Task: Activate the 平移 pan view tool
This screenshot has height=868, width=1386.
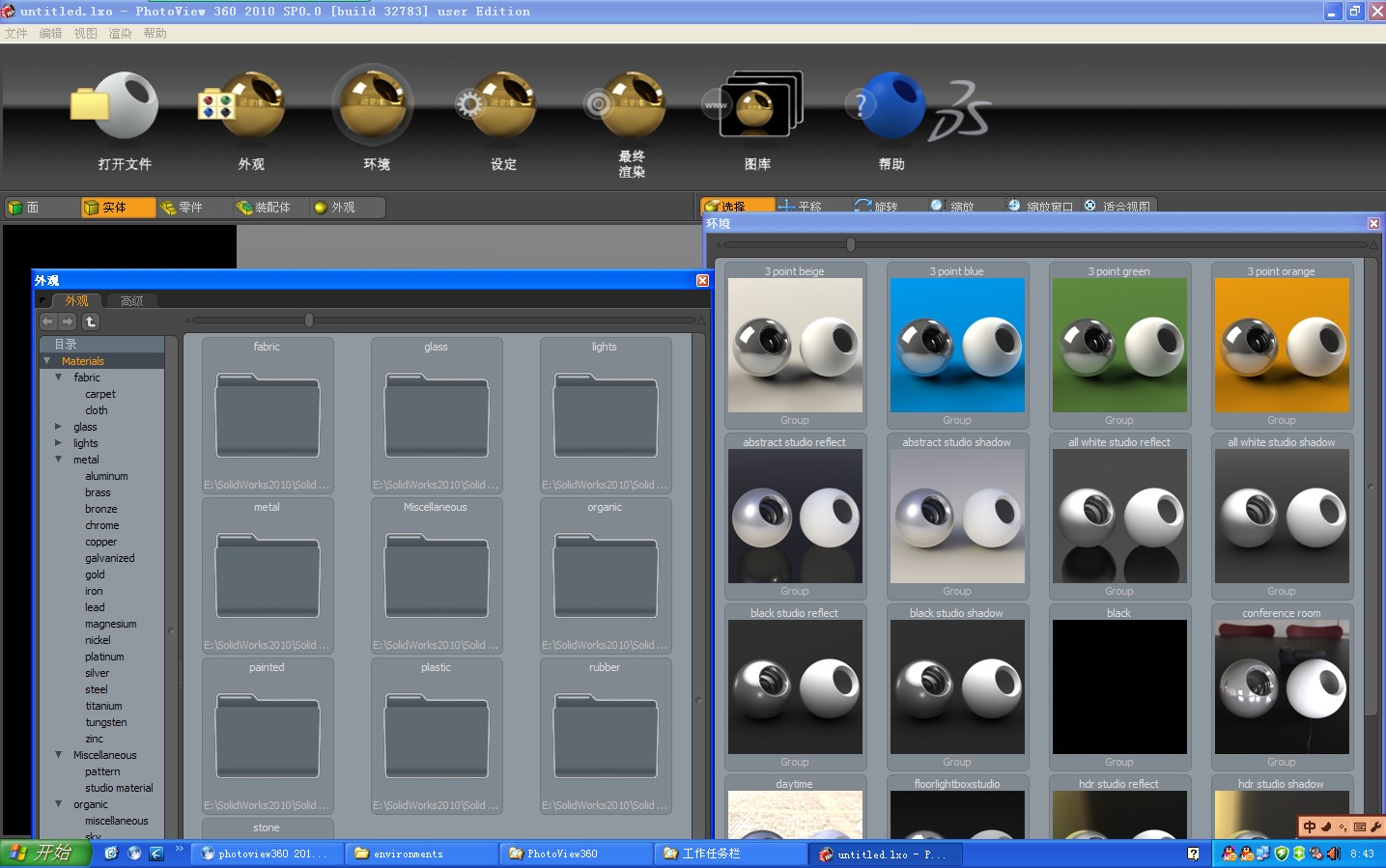Action: 813,206
